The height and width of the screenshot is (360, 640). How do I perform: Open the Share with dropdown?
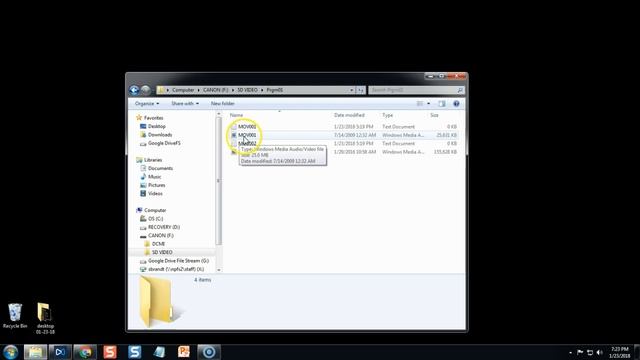click(185, 104)
